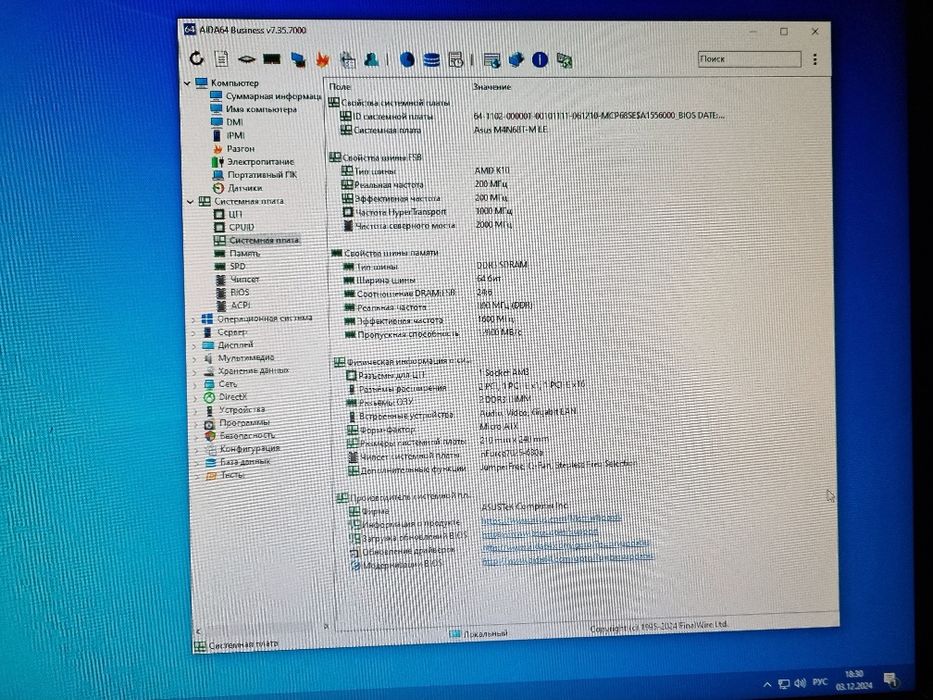Click the taskbar volume speaker icon
Screen dimensions: 933x700
[x=800, y=683]
